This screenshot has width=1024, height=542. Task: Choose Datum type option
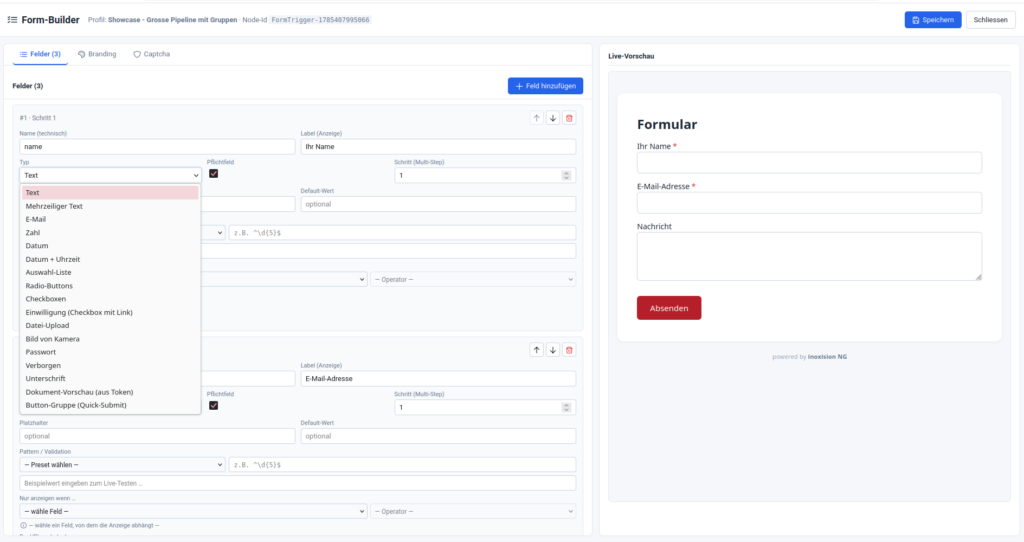(x=110, y=246)
